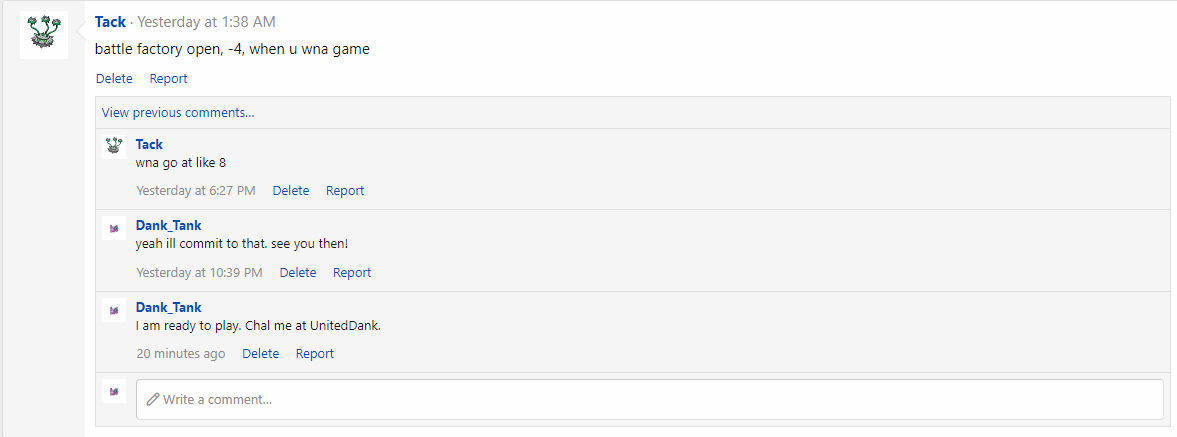Delete the 'I am ready to play' comment

click(x=261, y=354)
